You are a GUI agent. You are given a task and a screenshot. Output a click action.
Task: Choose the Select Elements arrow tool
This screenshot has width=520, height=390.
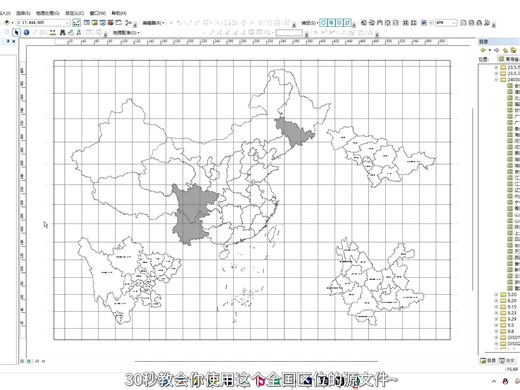[16, 32]
